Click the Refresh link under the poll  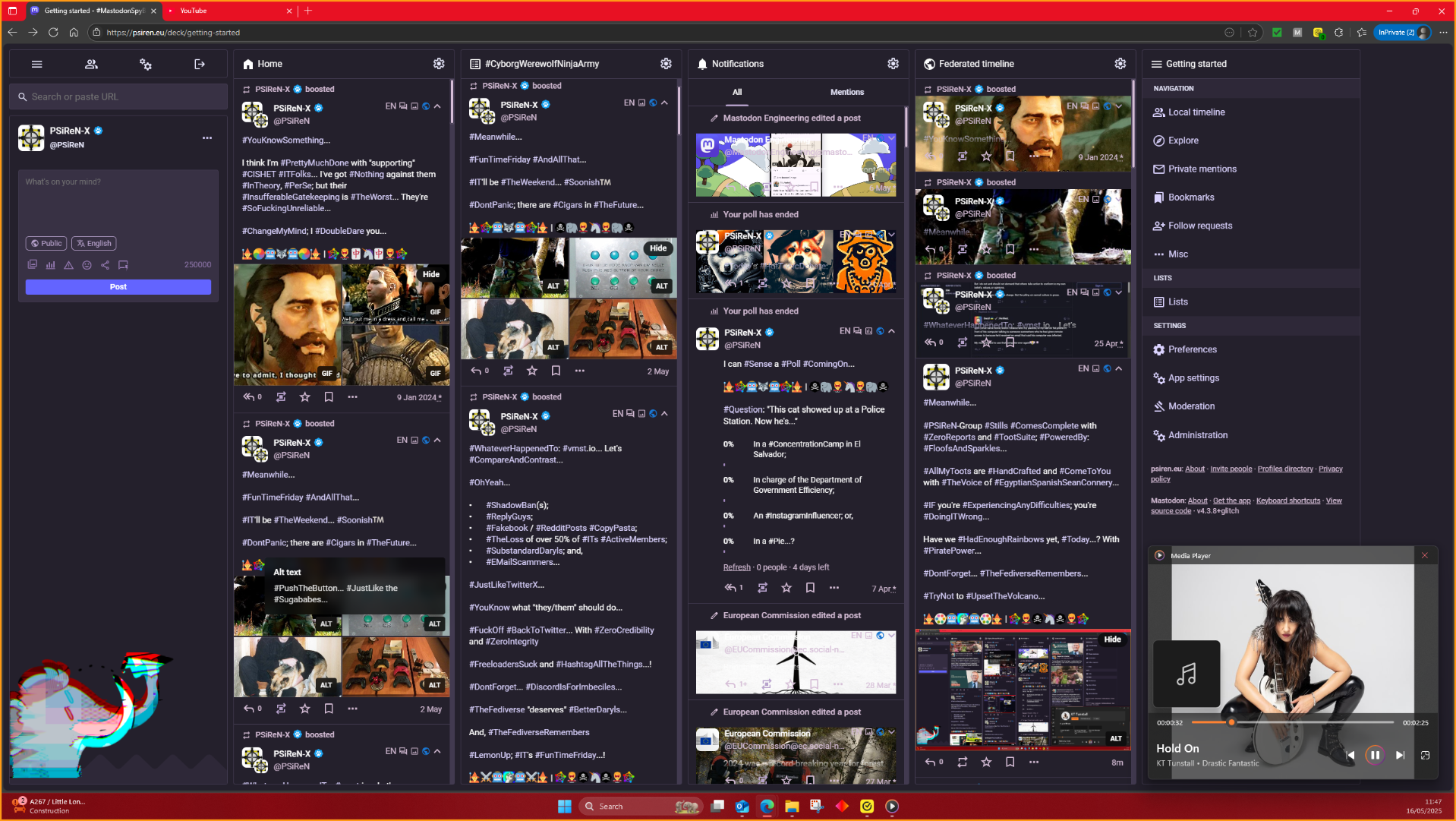(x=736, y=568)
